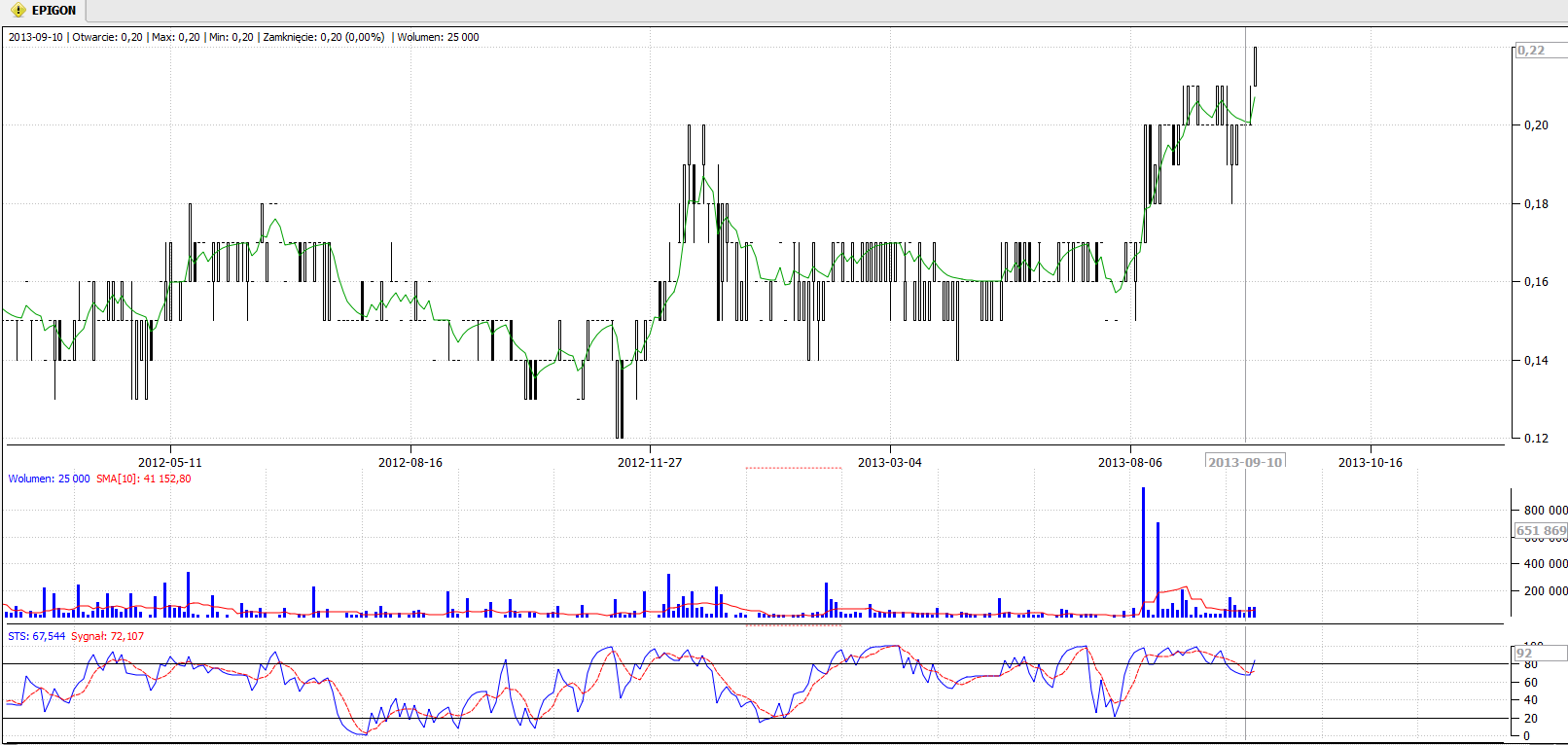
Task: Click the 2013-09-10 cursor date marker
Action: pyautogui.click(x=1245, y=462)
